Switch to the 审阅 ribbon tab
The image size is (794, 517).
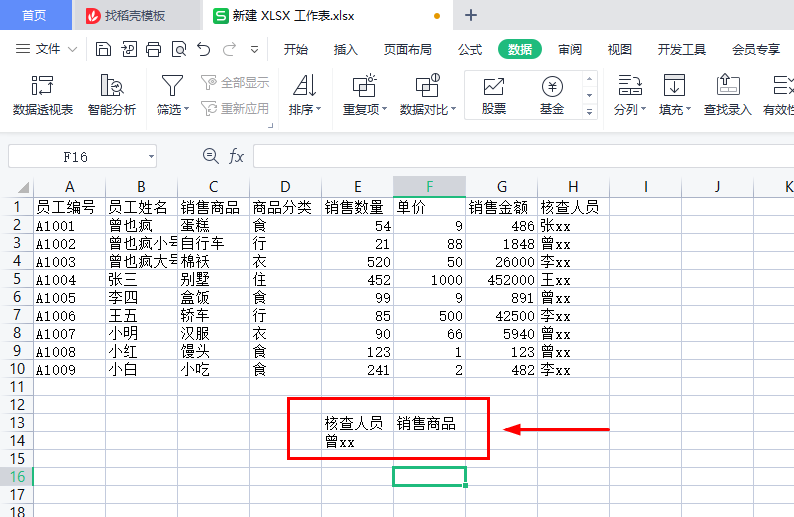(x=570, y=50)
